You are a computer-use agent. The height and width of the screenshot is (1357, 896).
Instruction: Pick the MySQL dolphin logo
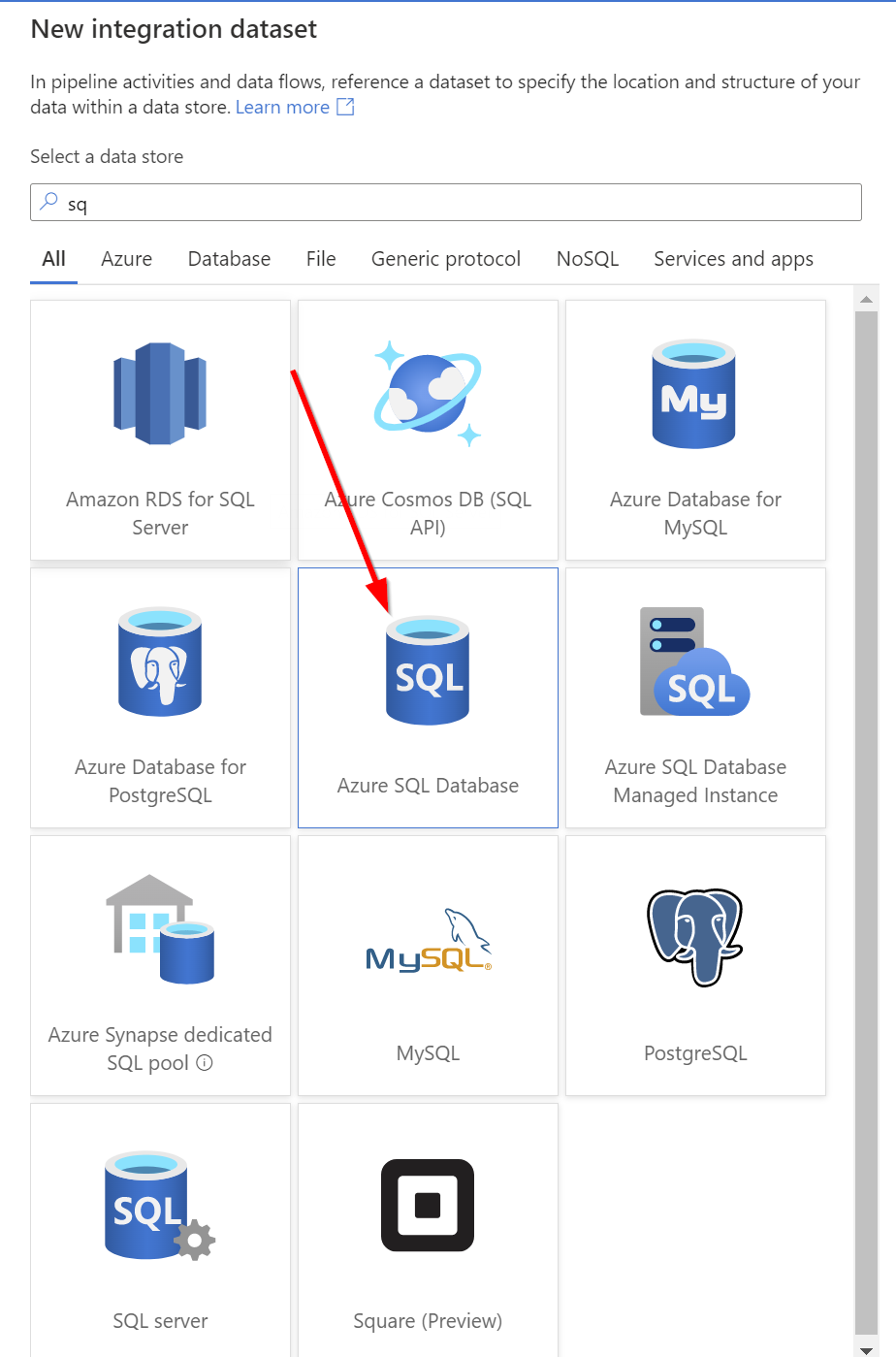428,940
